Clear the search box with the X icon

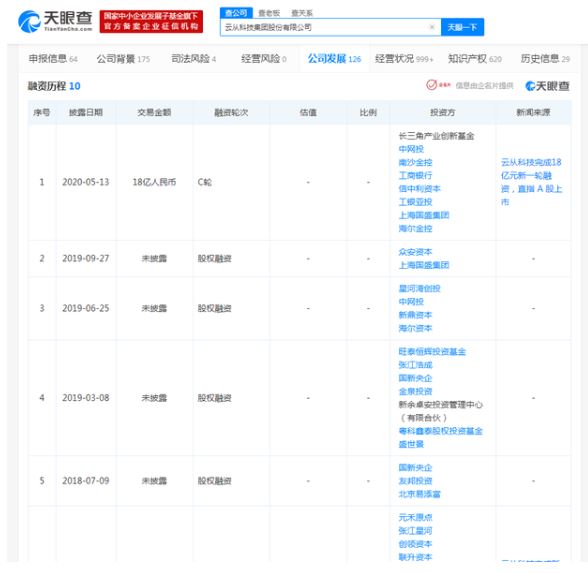(x=432, y=27)
